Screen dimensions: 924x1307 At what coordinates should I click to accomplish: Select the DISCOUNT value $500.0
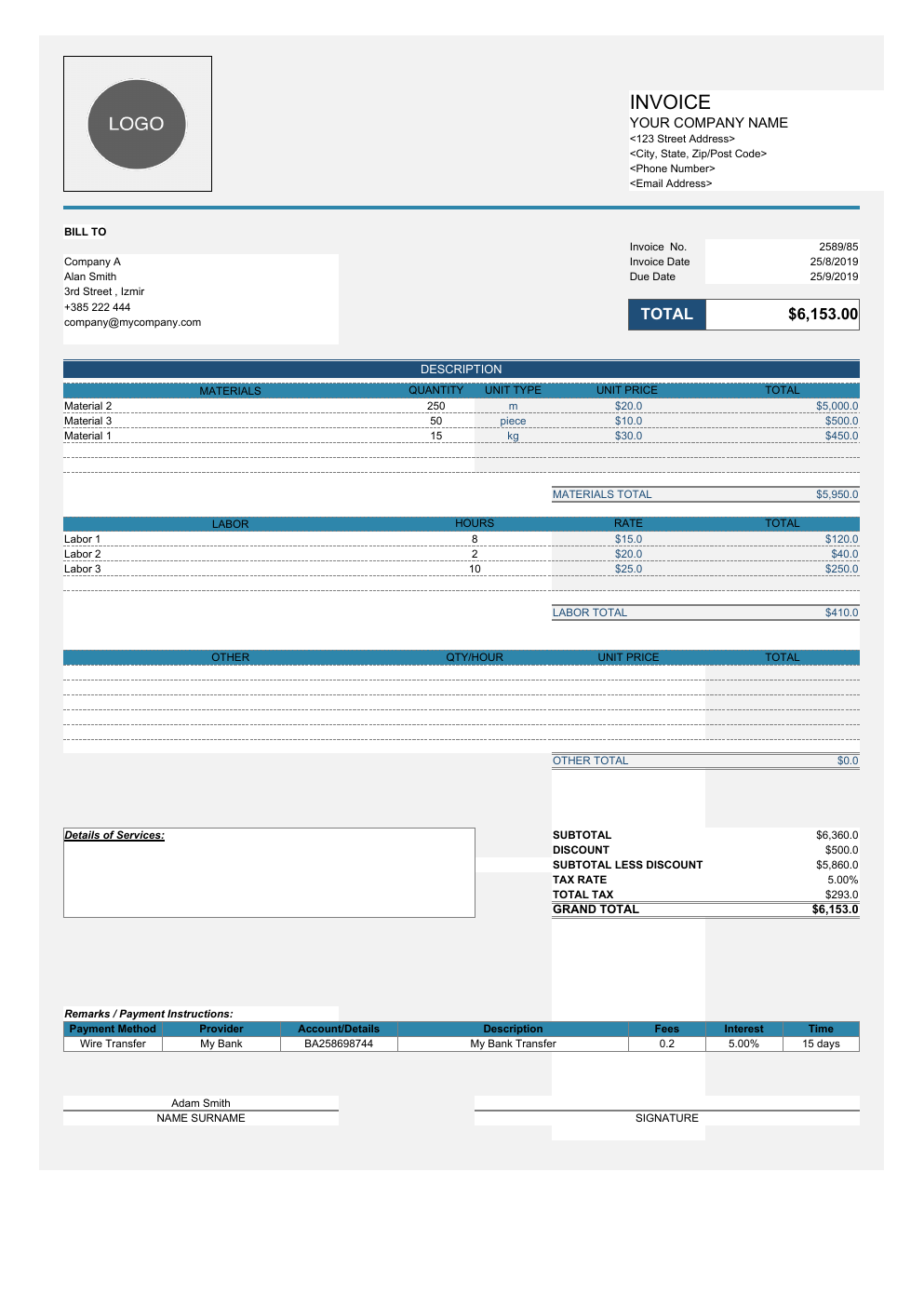pyautogui.click(x=841, y=850)
